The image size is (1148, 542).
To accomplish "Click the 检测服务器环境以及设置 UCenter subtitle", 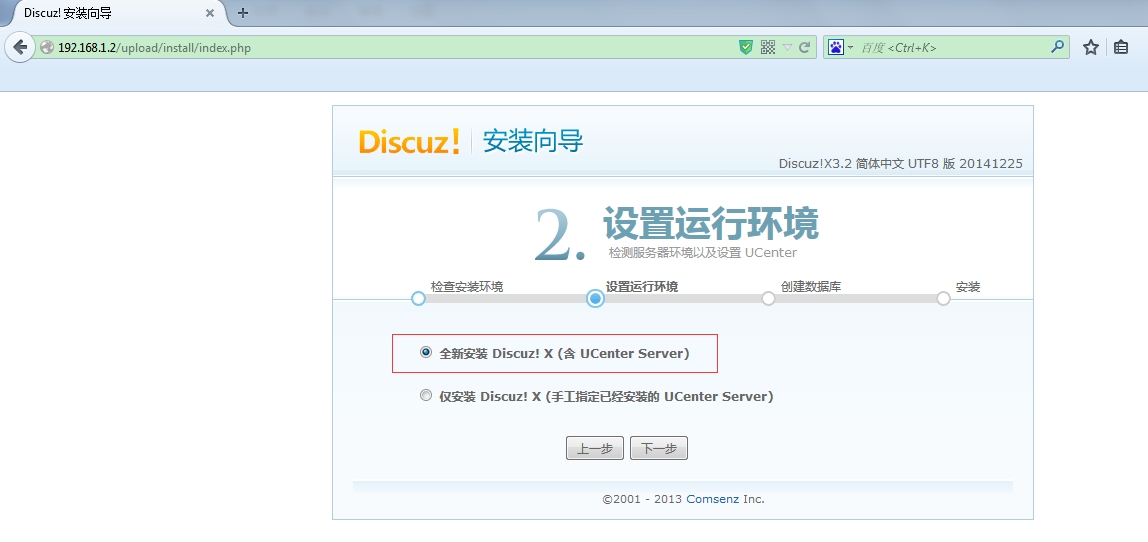I will click(703, 253).
